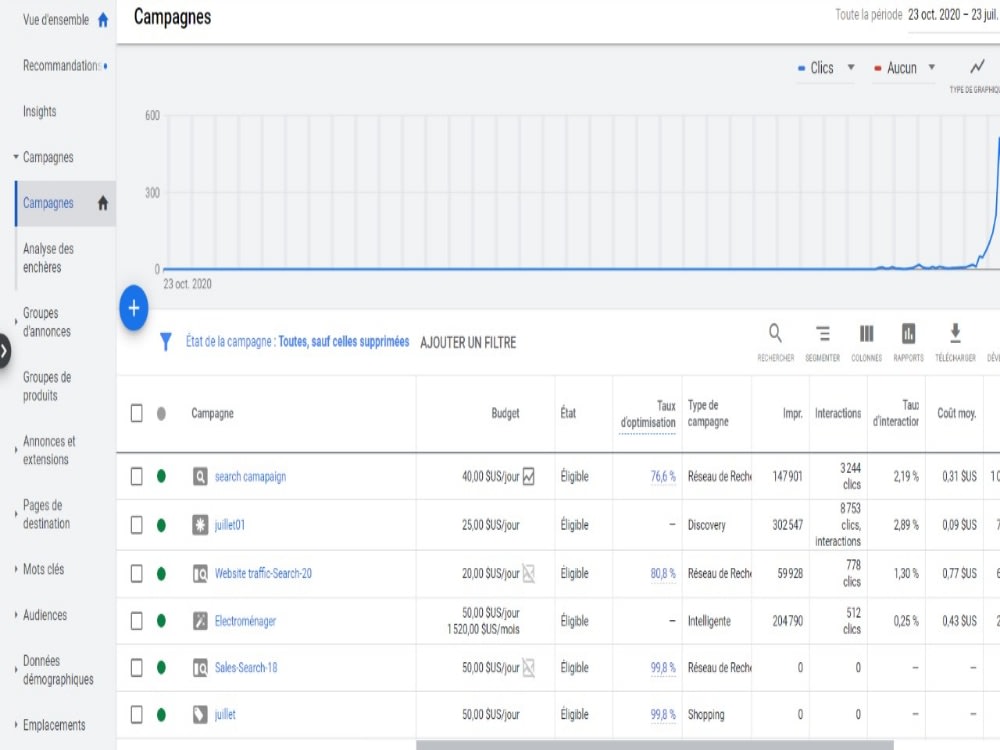Click the Sales-Search-18 campaign icon
This screenshot has height=750, width=1000.
point(200,668)
